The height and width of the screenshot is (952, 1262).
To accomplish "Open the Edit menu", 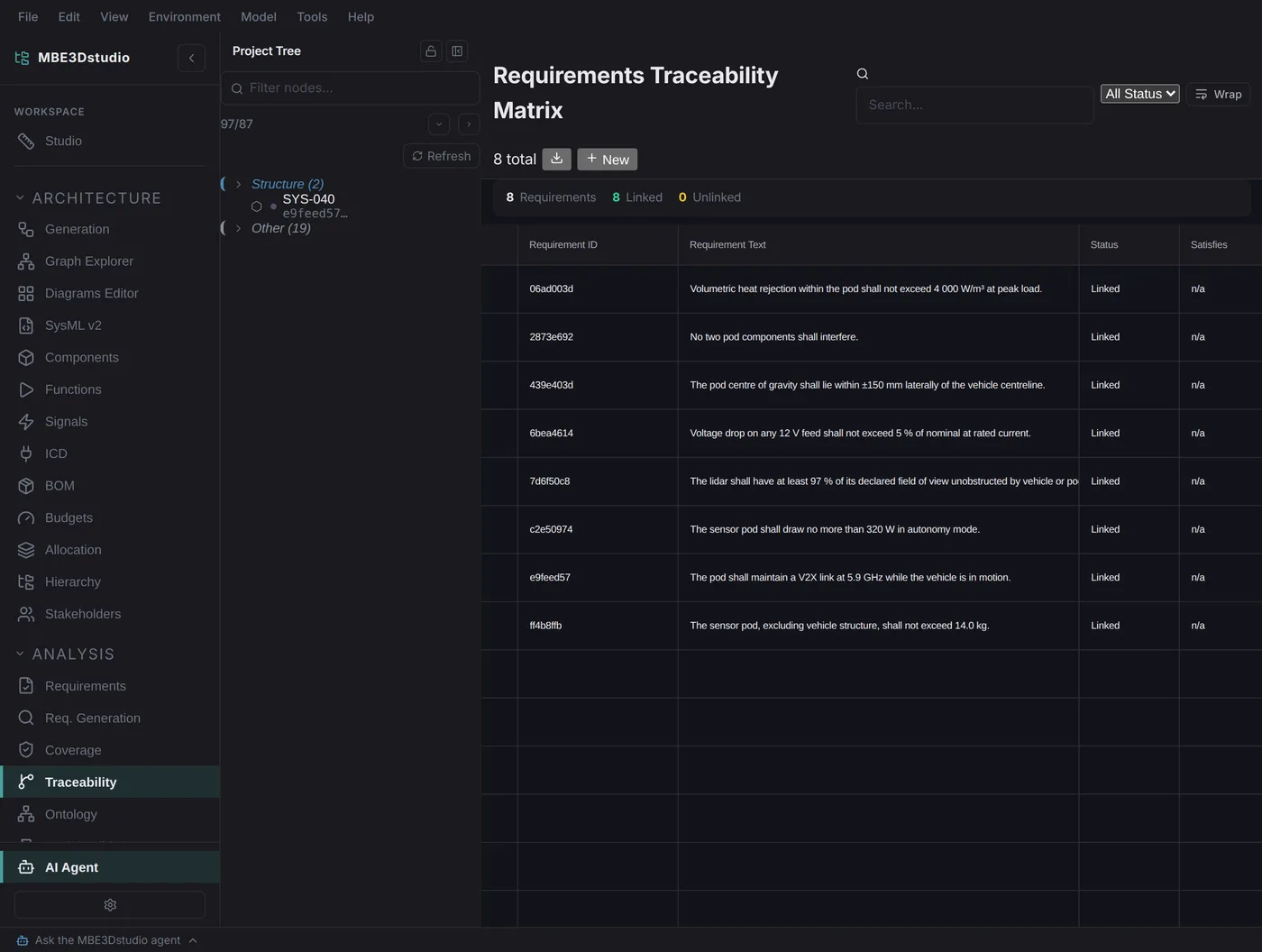I will click(69, 17).
